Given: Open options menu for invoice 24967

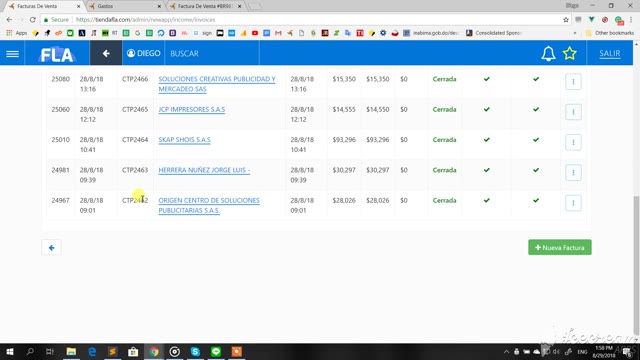Looking at the screenshot, I should pyautogui.click(x=573, y=203).
